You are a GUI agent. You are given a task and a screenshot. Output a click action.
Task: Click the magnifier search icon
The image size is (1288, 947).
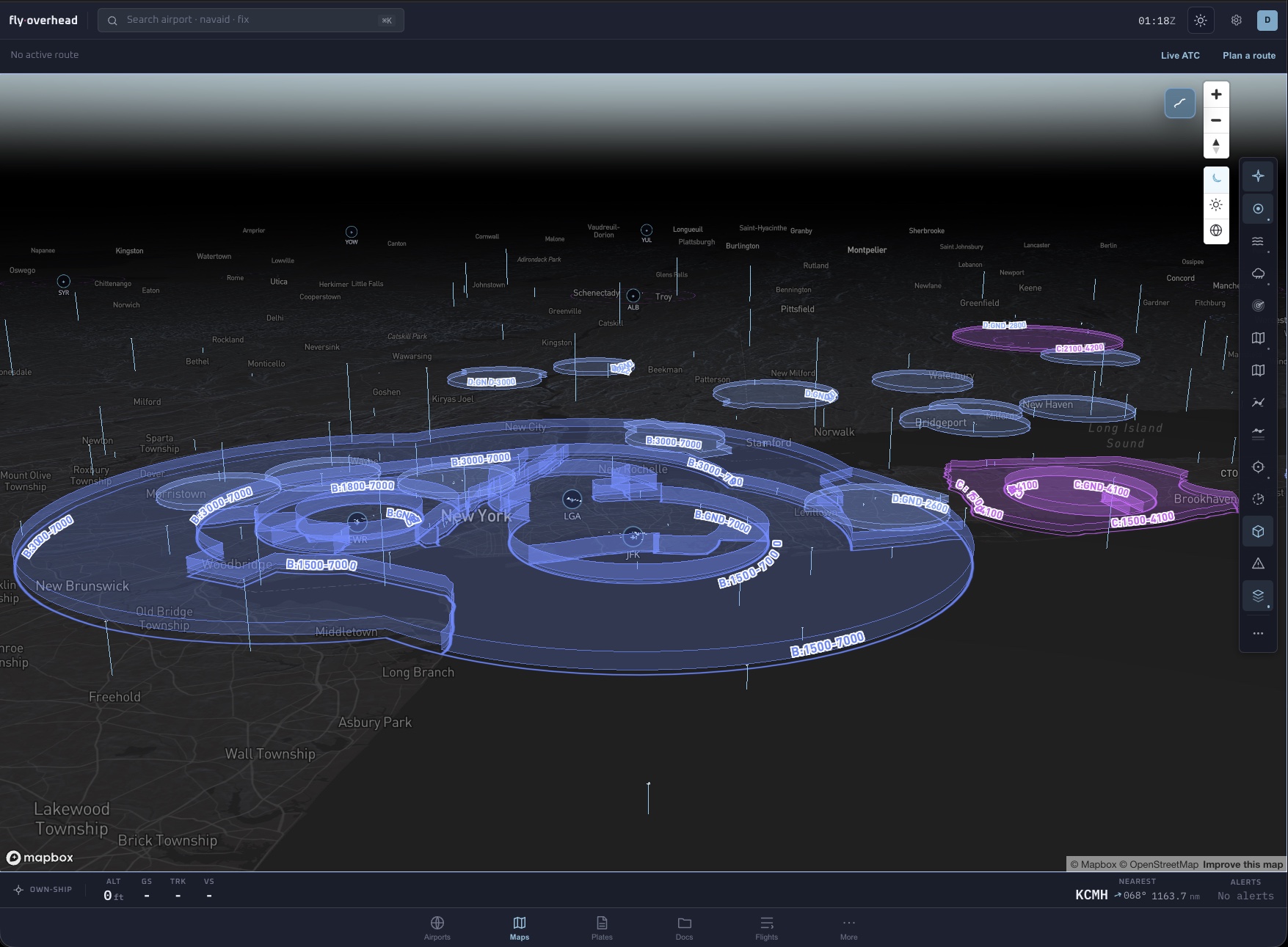tap(112, 21)
